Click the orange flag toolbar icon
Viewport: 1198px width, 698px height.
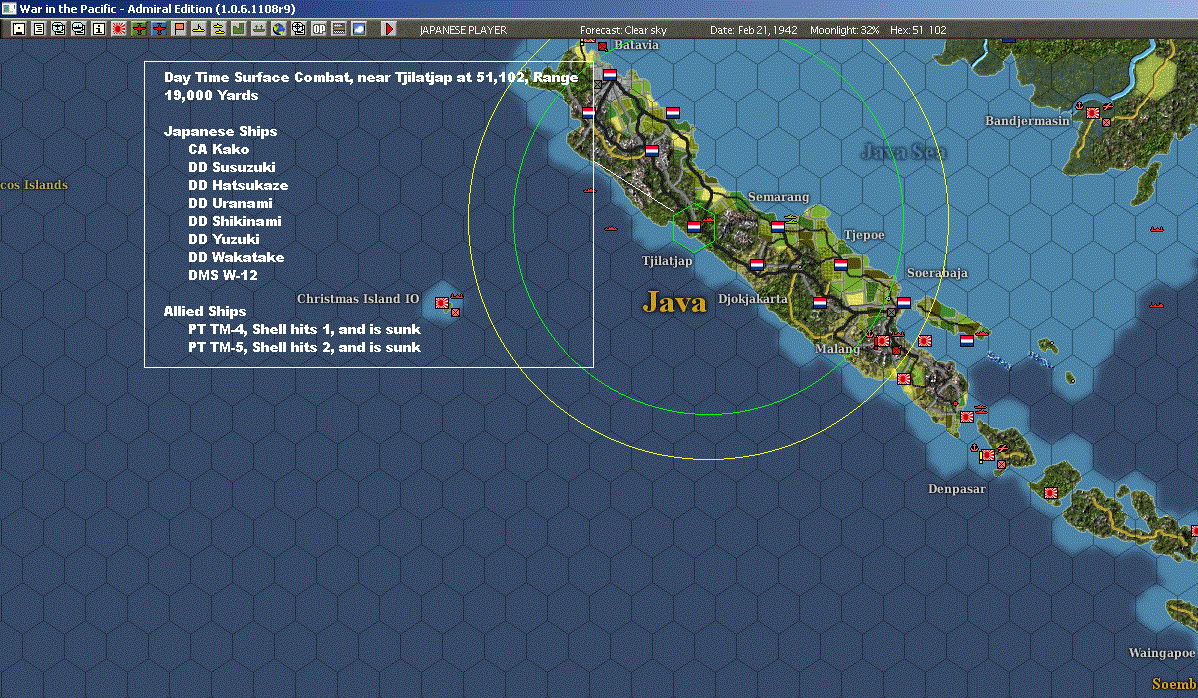pyautogui.click(x=179, y=29)
